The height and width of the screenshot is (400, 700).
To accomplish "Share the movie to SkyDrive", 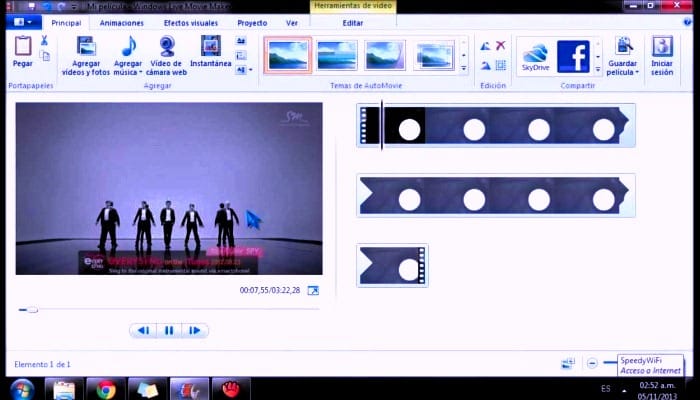I will 535,57.
